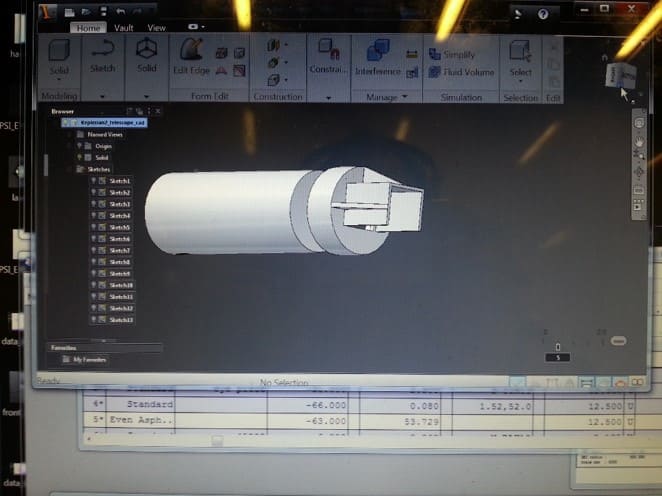Select the Interference tool in Manage
The image size is (662, 496).
click(x=378, y=50)
